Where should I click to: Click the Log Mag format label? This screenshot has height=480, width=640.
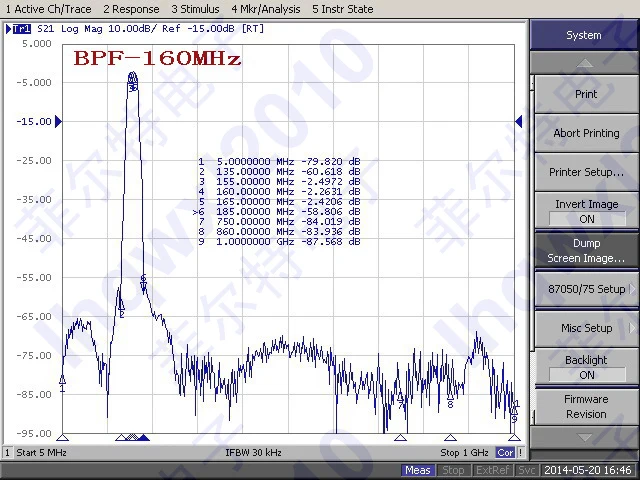click(82, 29)
